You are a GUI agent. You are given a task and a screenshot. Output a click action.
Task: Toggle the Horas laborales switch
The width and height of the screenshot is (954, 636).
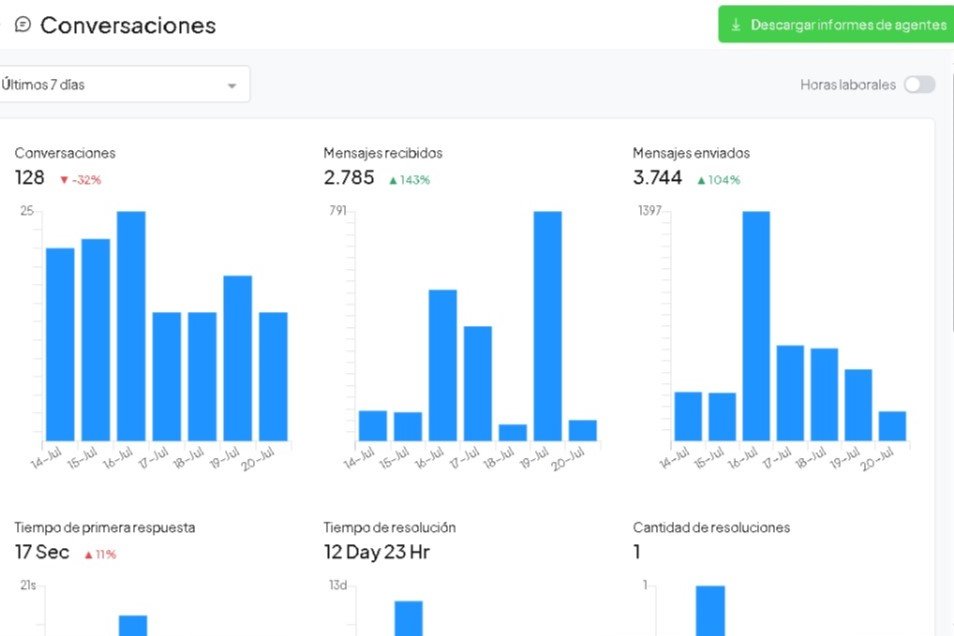tap(919, 85)
